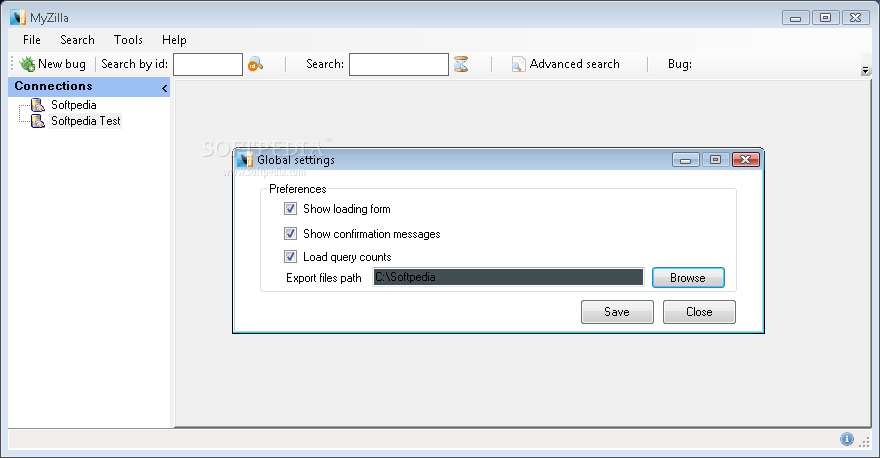Maximize the MyZilla main window
Image resolution: width=880 pixels, height=458 pixels.
(x=826, y=18)
